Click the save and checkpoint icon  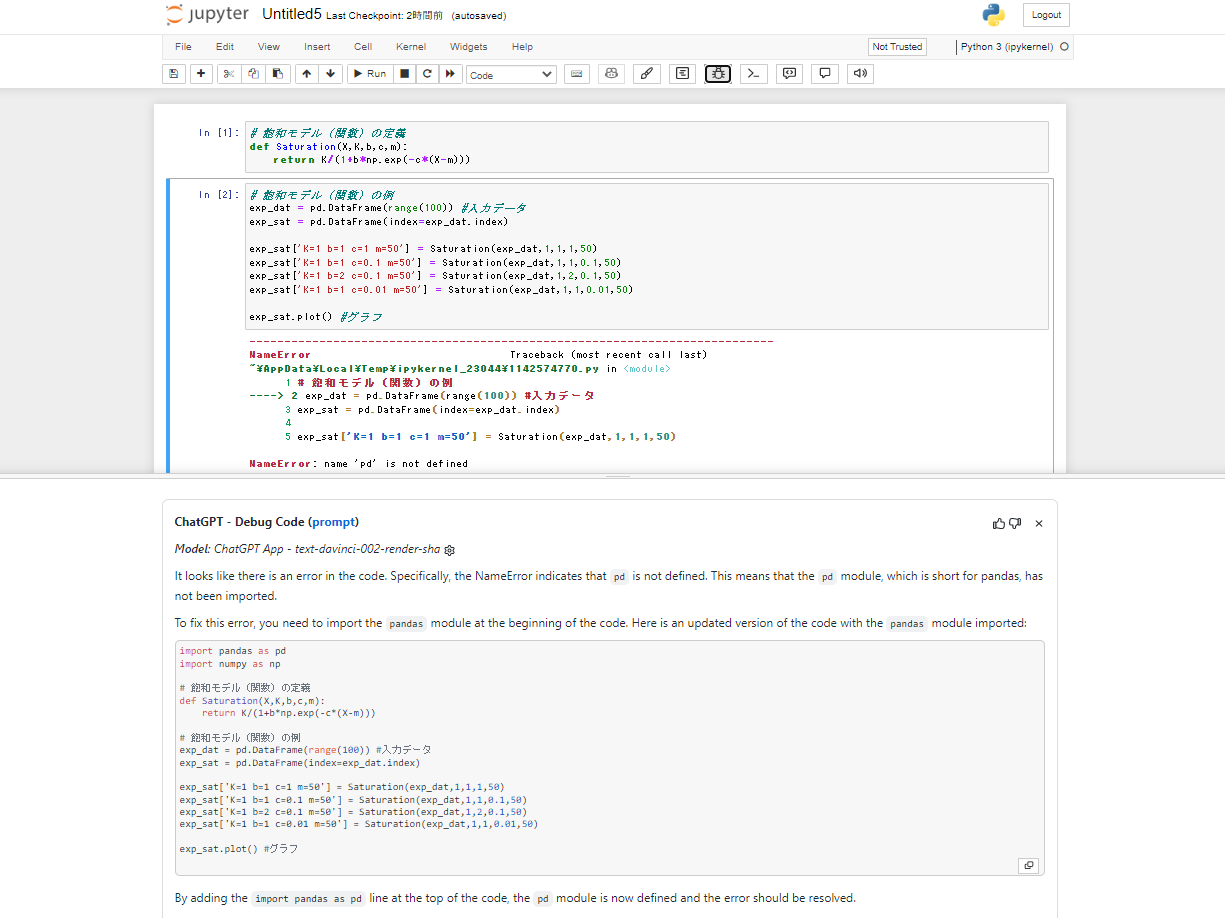coord(174,74)
